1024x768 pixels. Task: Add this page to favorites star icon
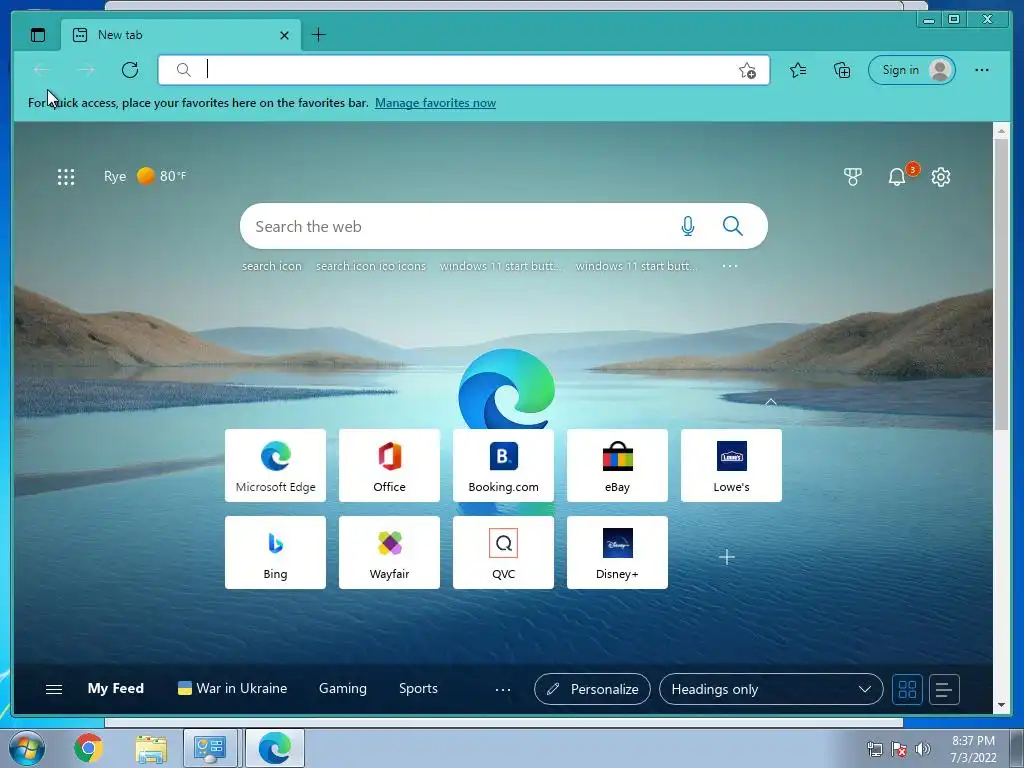pos(747,71)
